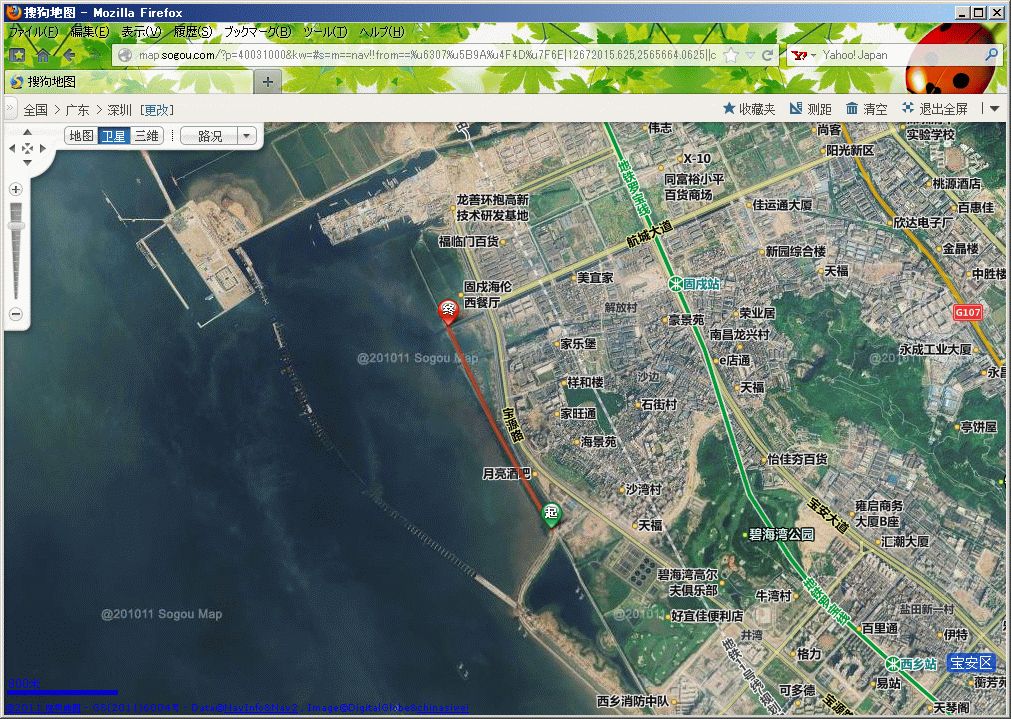Switch to 地图 map view
The image size is (1011, 719).
pyautogui.click(x=81, y=136)
